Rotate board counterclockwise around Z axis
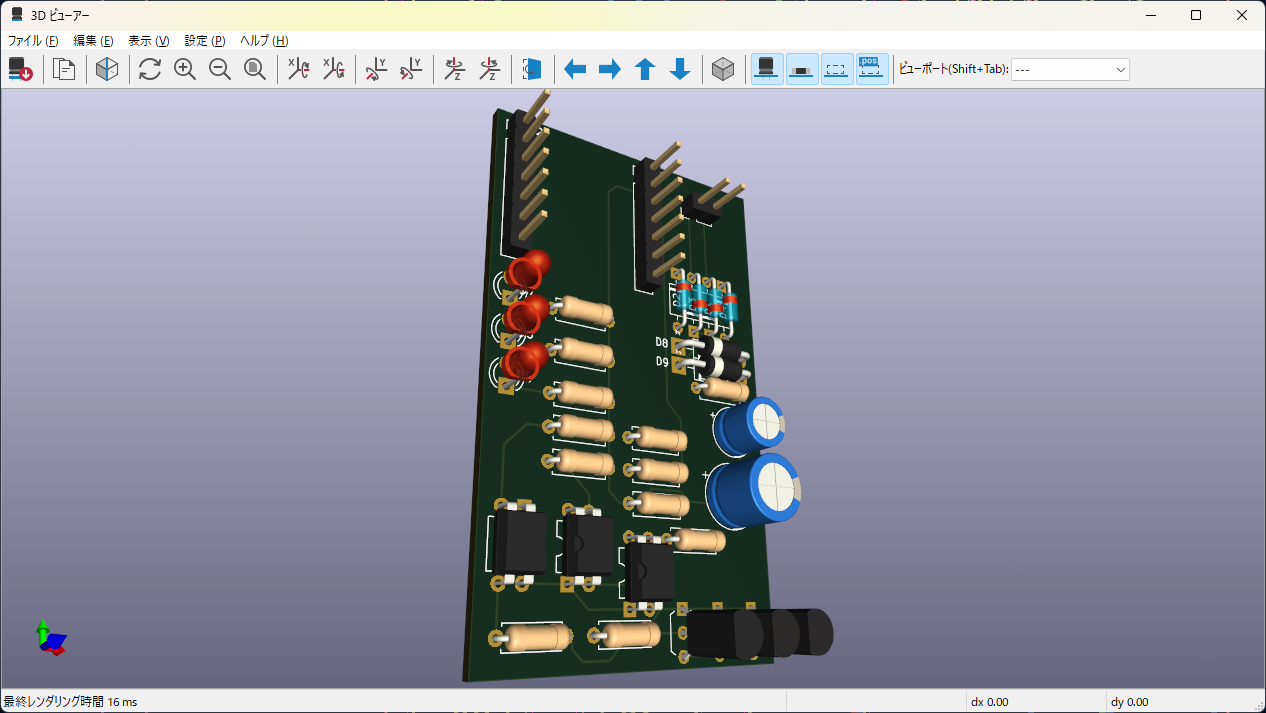The height and width of the screenshot is (713, 1266). point(489,69)
